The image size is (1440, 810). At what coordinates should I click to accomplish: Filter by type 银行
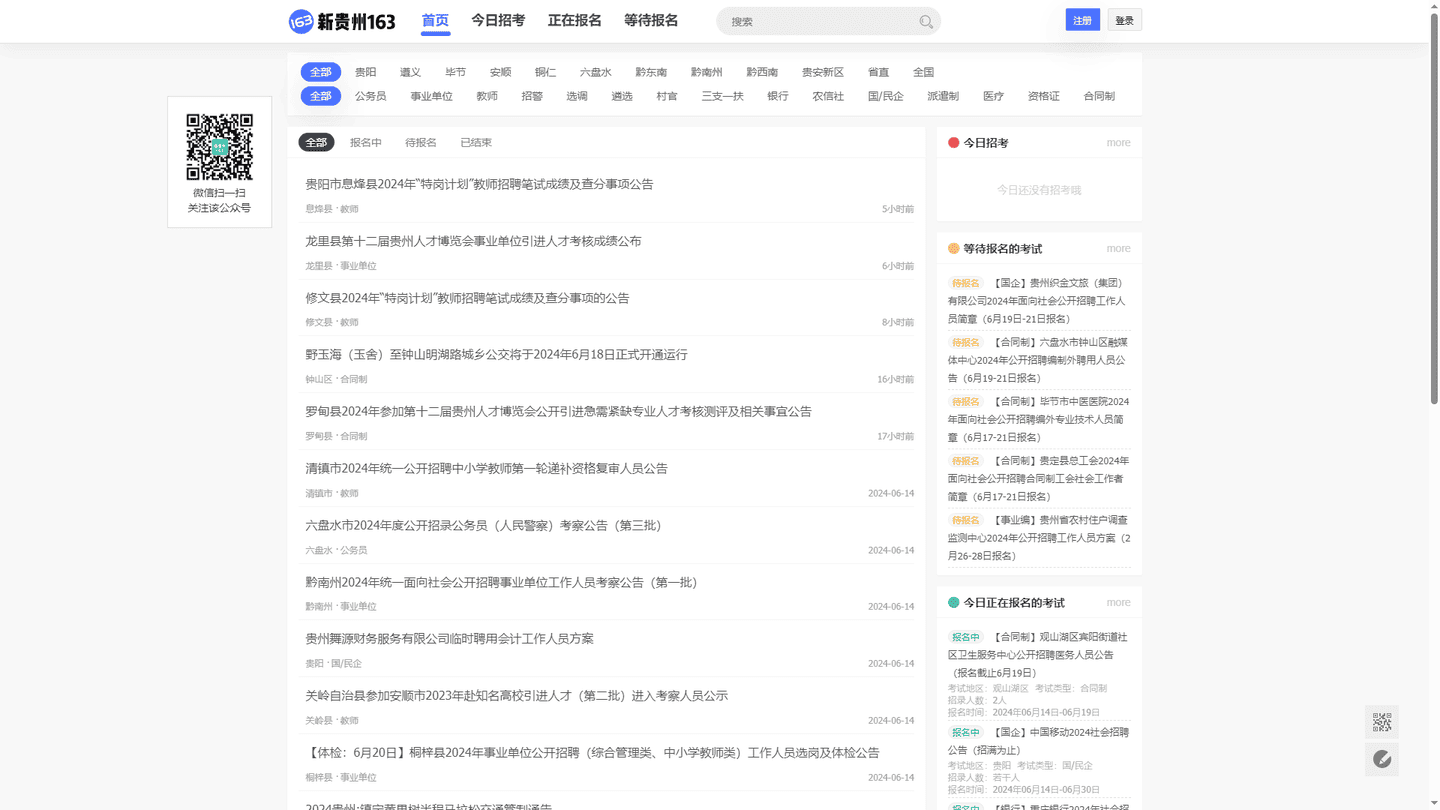(x=778, y=96)
